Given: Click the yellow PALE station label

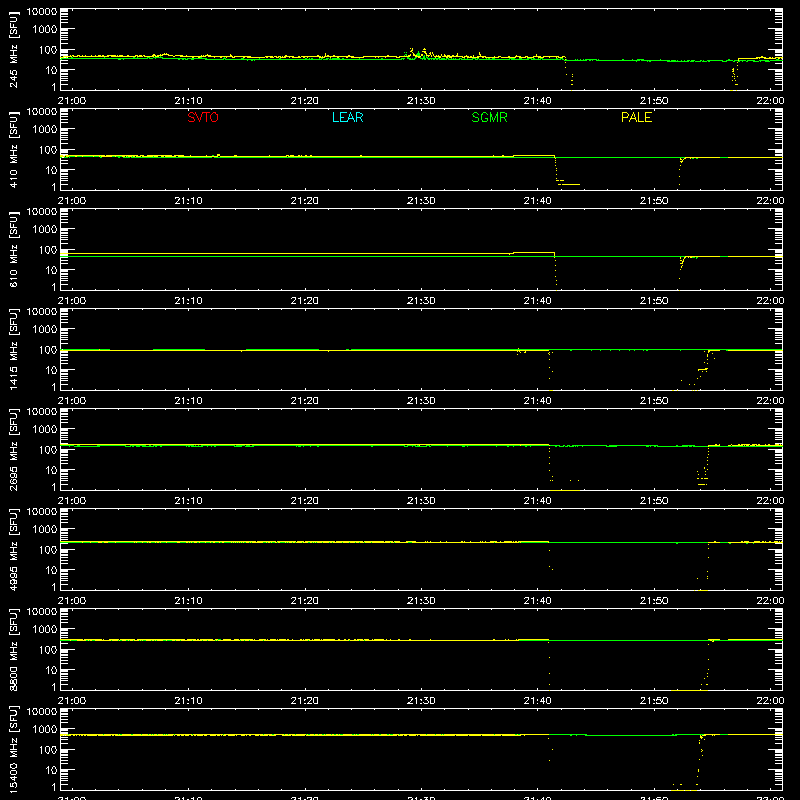Looking at the screenshot, I should tap(636, 117).
